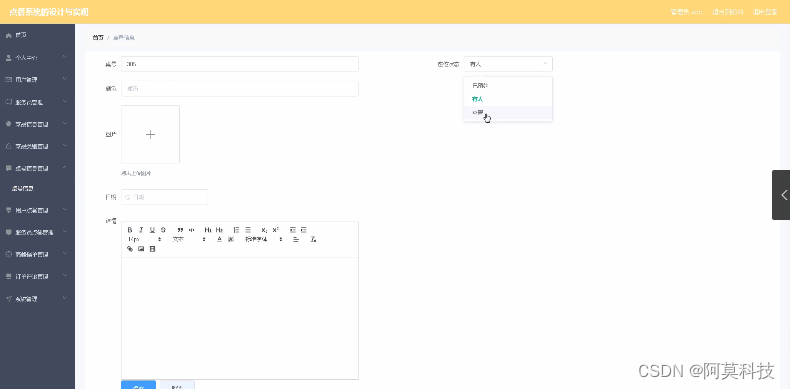The width and height of the screenshot is (790, 389).
Task: Apply underline formatting in the editor
Action: [152, 230]
